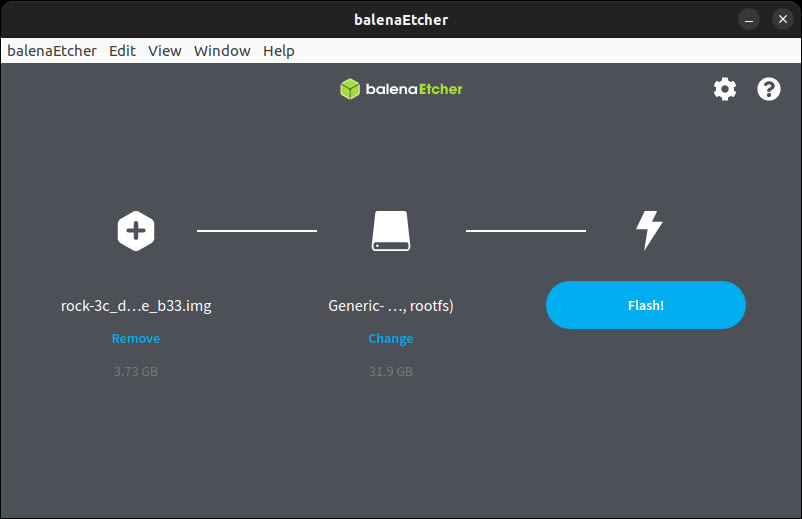Remove the selected image file
This screenshot has width=802, height=519.
[136, 339]
